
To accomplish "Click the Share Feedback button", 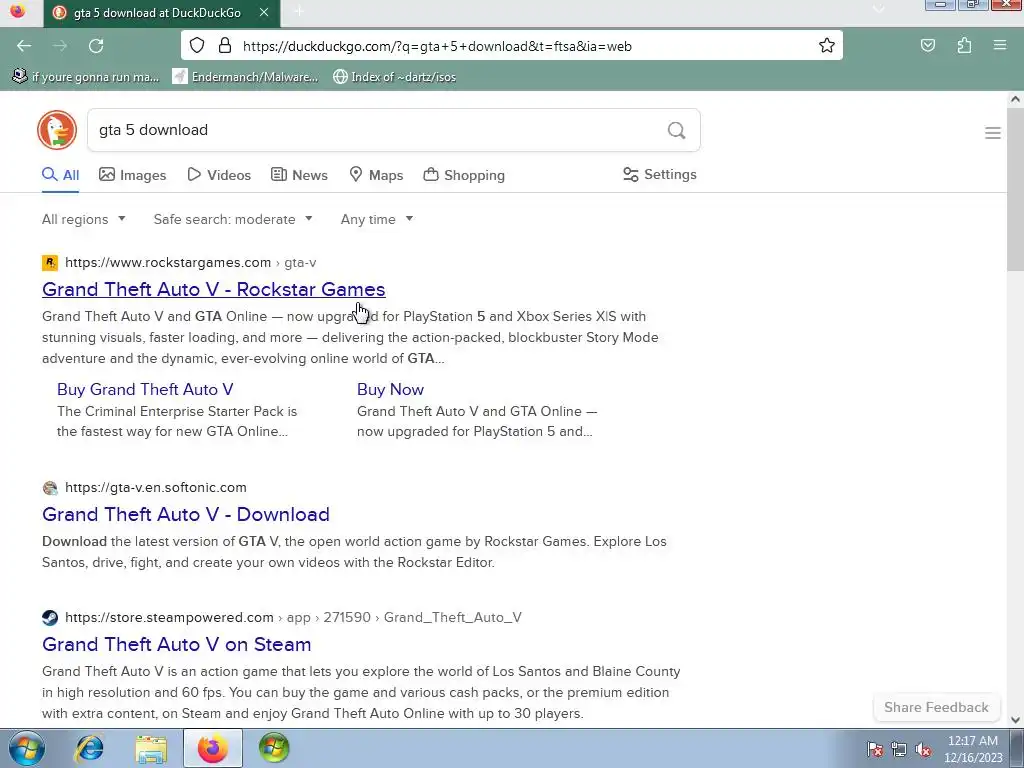I will tap(936, 707).
